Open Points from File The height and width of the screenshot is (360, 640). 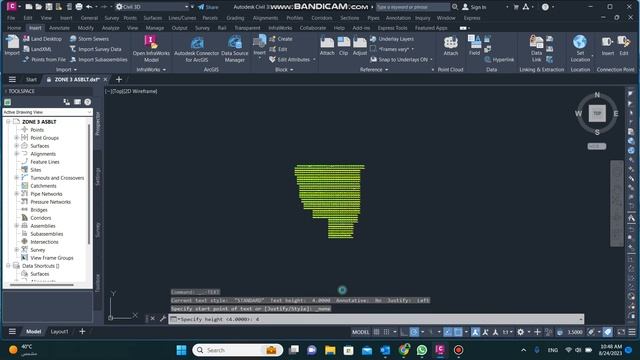44,60
